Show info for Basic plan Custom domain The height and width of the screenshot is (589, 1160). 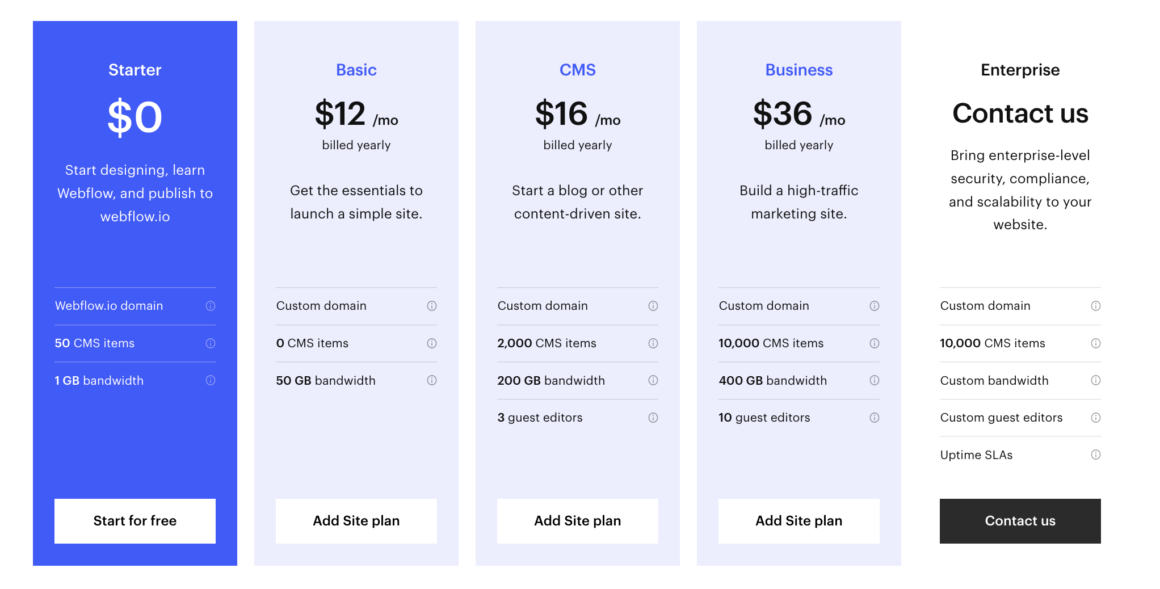(x=431, y=306)
